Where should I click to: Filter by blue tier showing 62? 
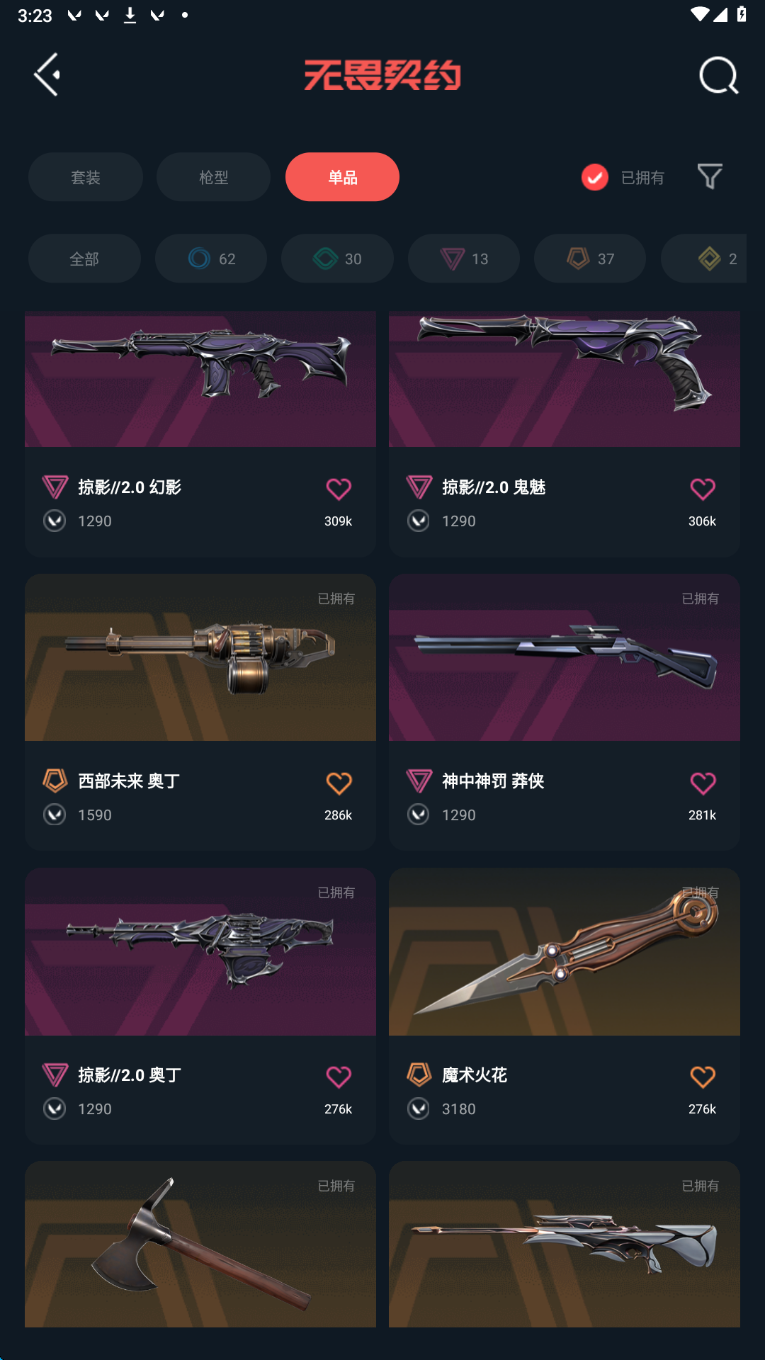pyautogui.click(x=211, y=259)
